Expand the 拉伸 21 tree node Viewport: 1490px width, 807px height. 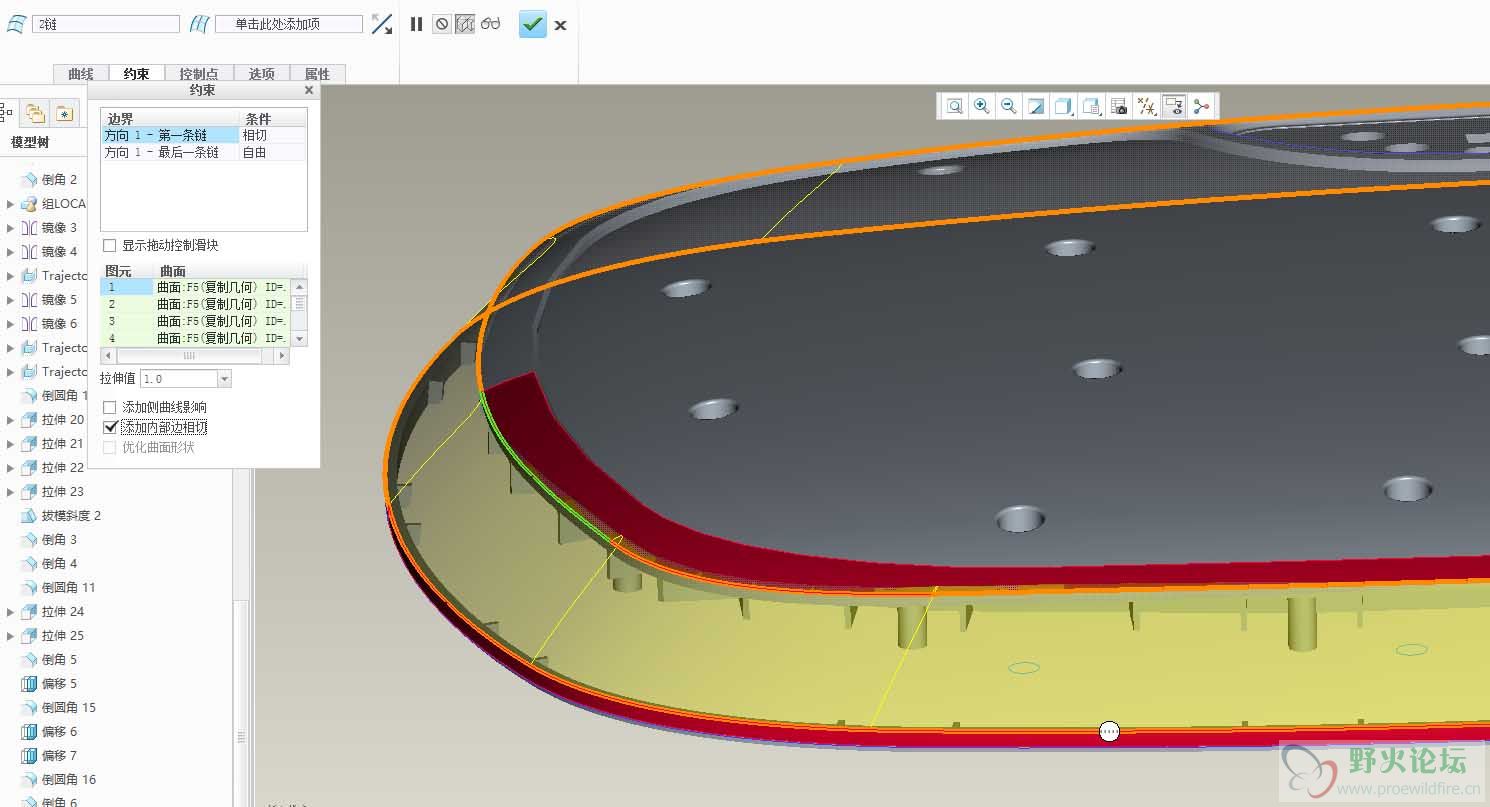coord(10,444)
